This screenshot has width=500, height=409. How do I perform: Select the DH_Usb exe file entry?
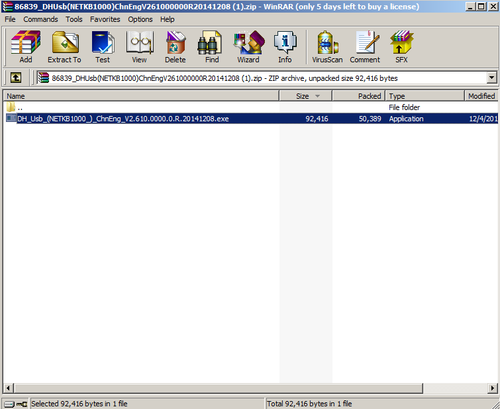[251, 119]
